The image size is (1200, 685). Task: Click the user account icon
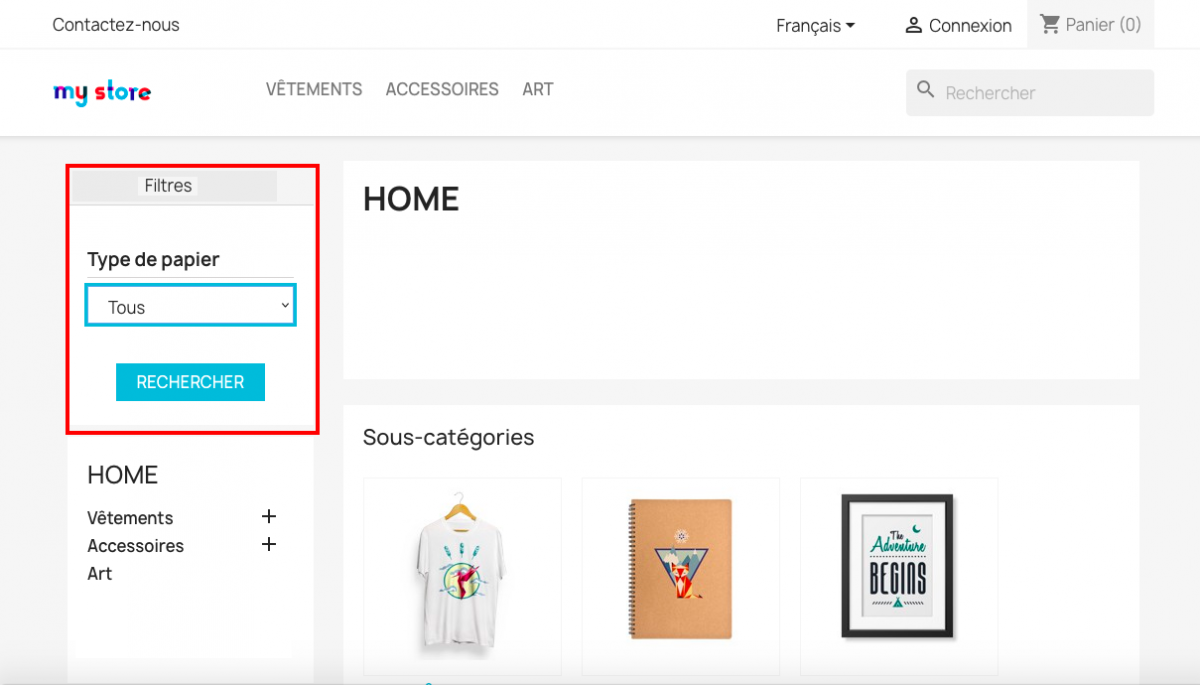[913, 25]
